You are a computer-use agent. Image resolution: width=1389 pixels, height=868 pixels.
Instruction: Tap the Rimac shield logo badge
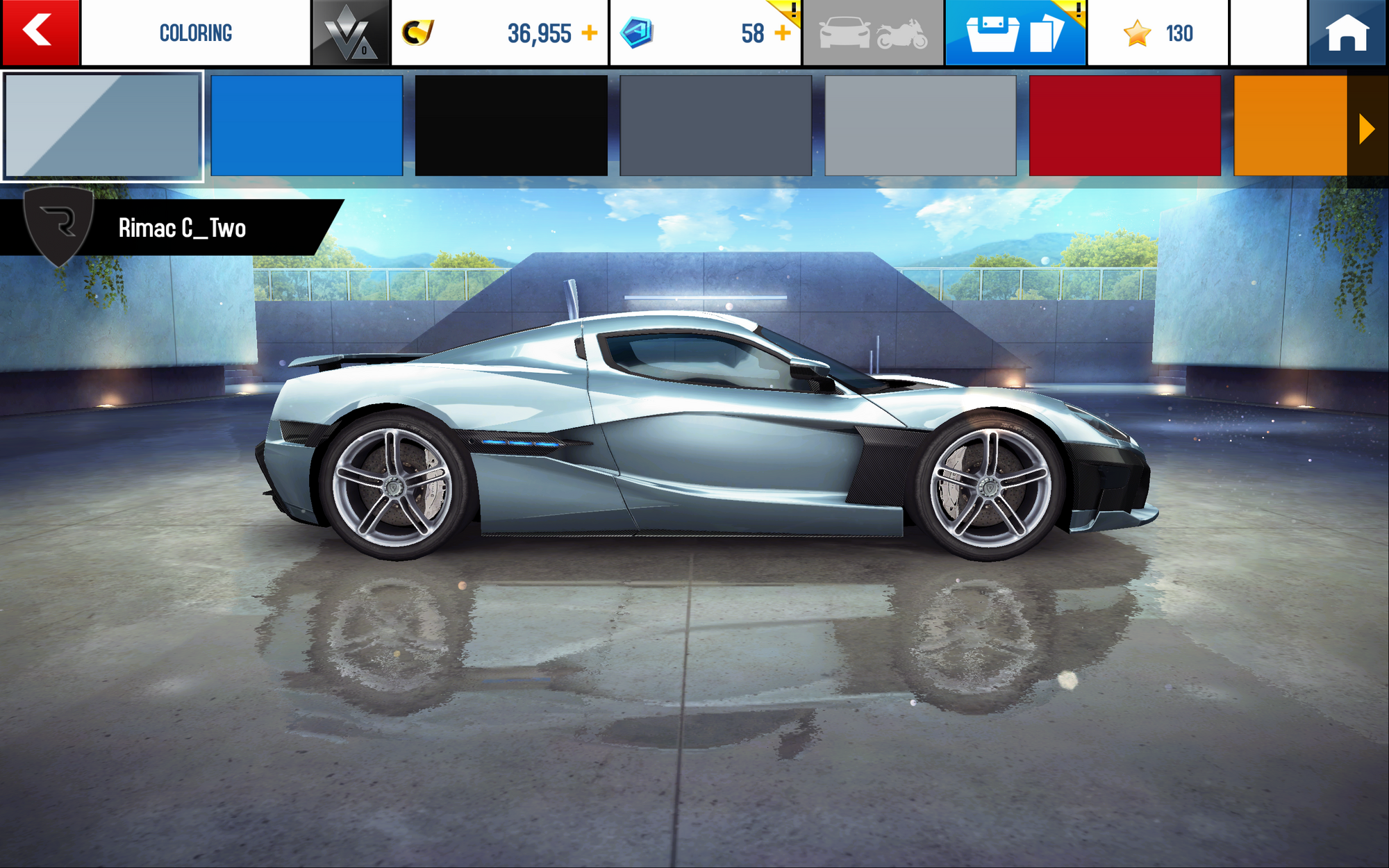[58, 226]
